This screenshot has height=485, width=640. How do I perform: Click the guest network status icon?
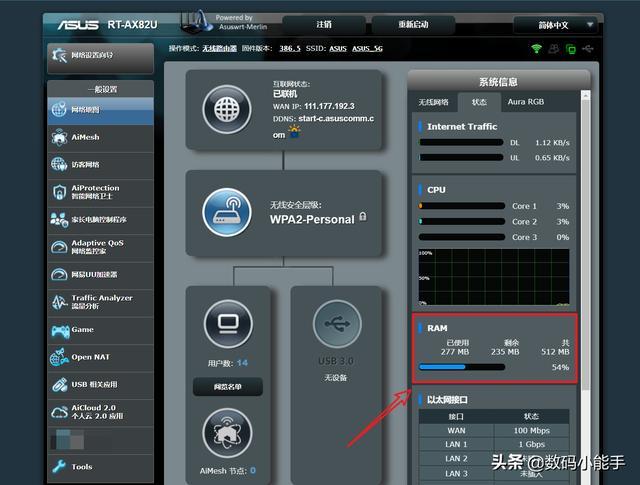553,49
